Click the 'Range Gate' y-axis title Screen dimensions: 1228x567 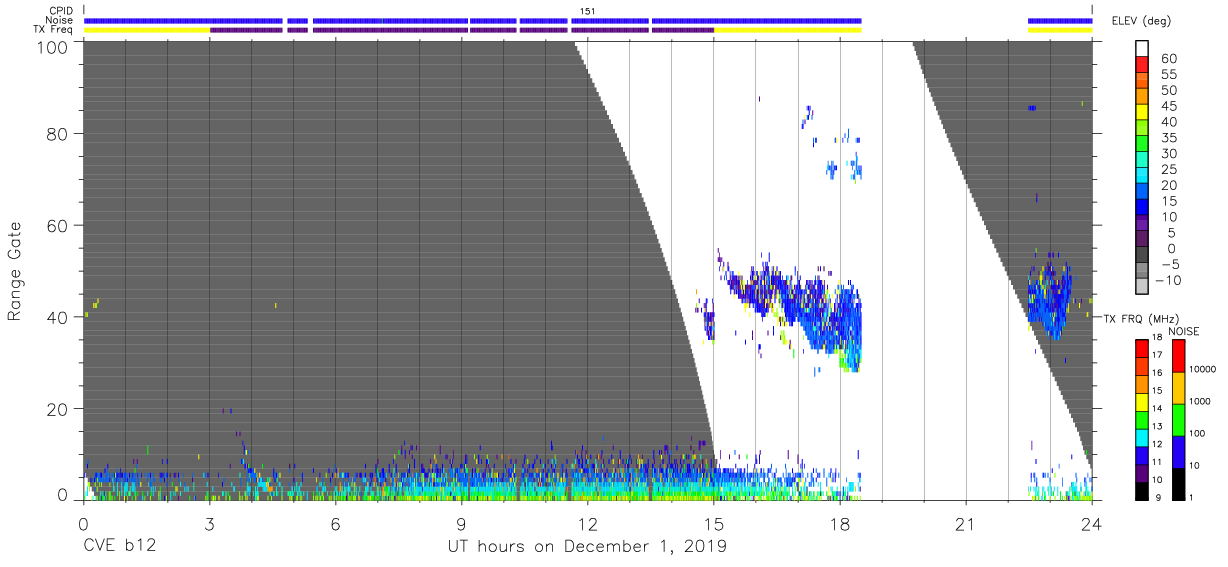click(x=15, y=271)
